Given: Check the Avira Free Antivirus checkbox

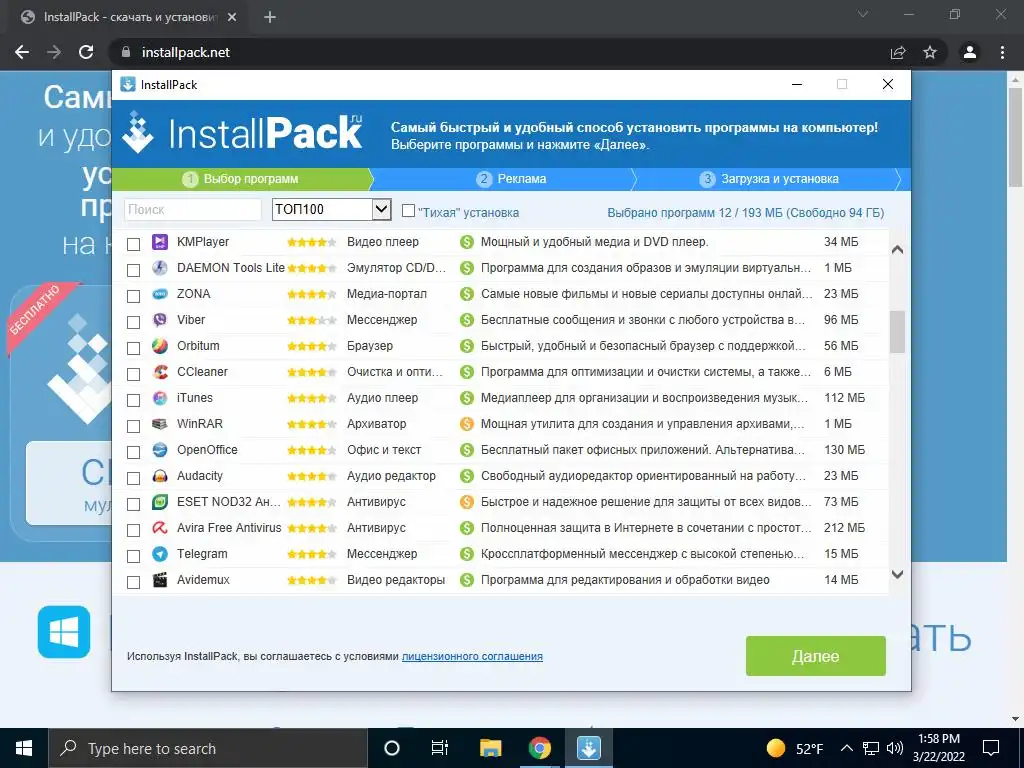Looking at the screenshot, I should [x=133, y=530].
